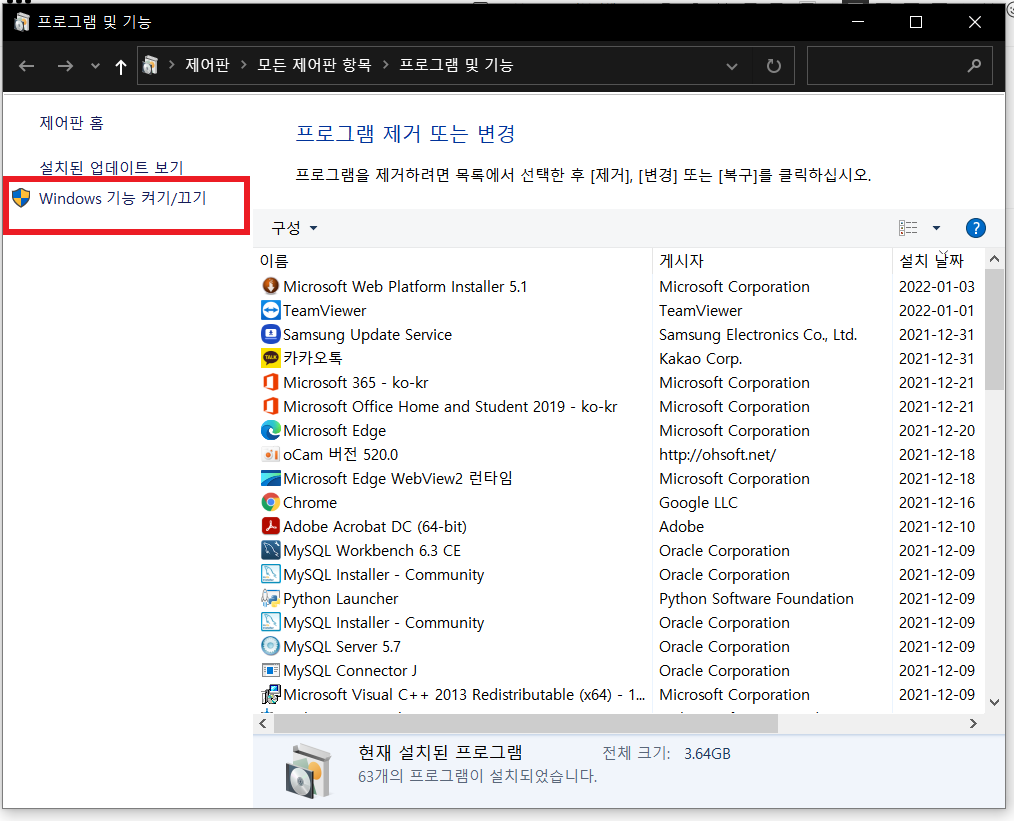
Task: Click the vertical scrollbar up arrow
Action: click(x=994, y=259)
